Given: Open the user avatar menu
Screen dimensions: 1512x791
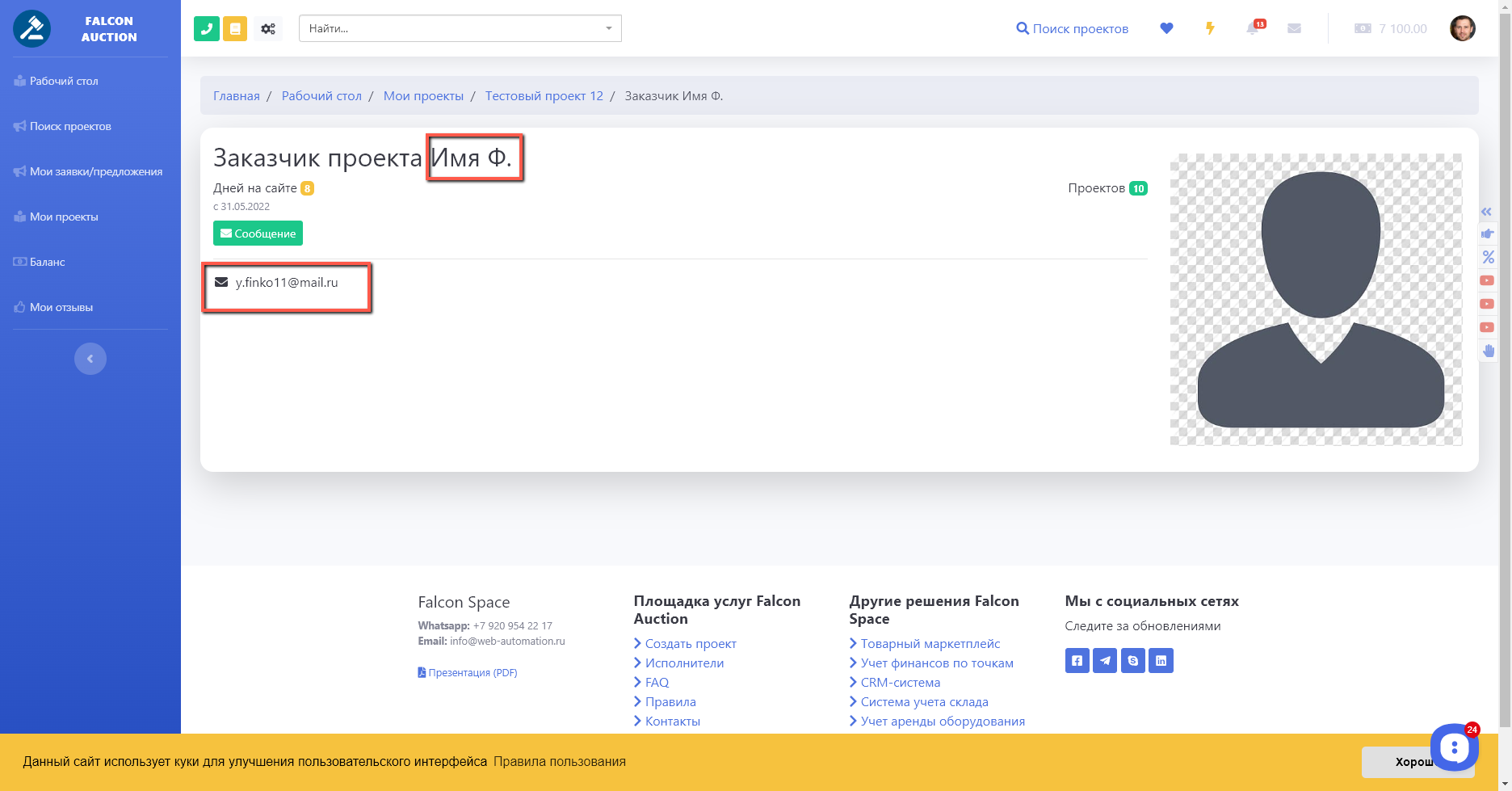Looking at the screenshot, I should click(1462, 28).
